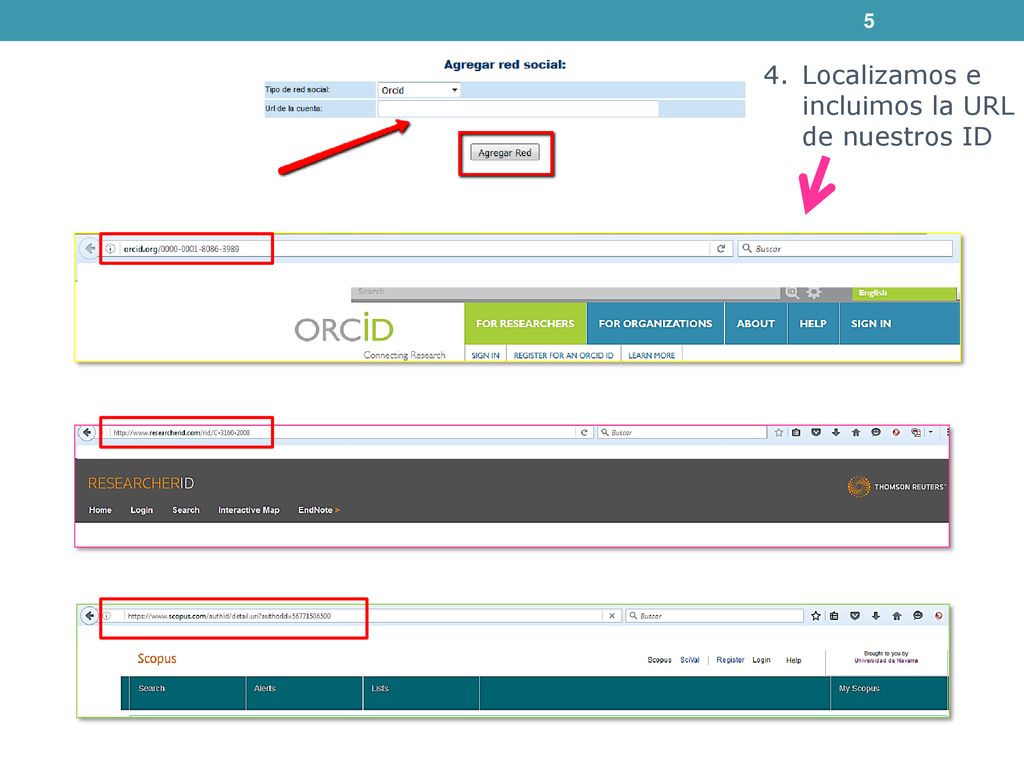
Task: Click back arrow in ResearcherID browser
Action: pyautogui.click(x=87, y=432)
